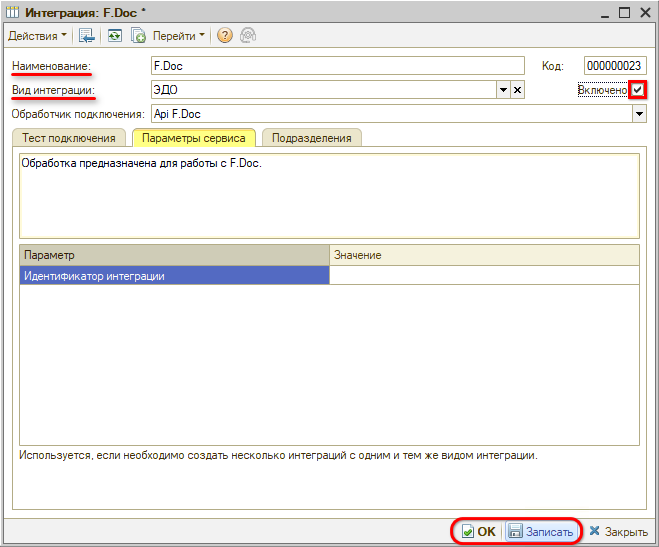Click the empty Значение cell for Идентификатор интеграции

[x=484, y=276]
